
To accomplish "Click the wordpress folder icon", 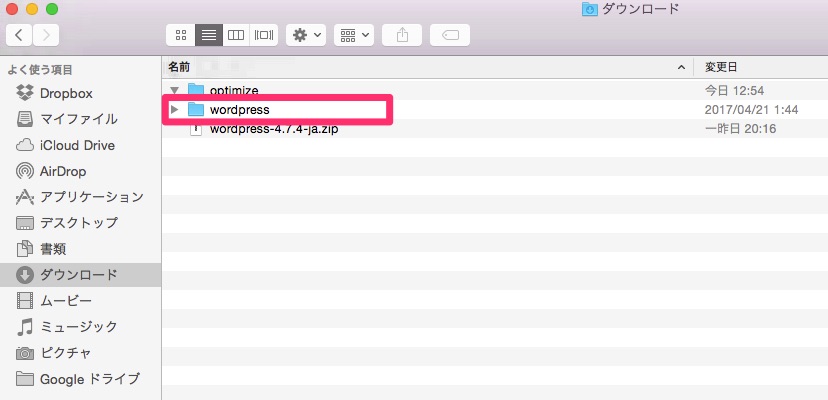I will click(196, 109).
